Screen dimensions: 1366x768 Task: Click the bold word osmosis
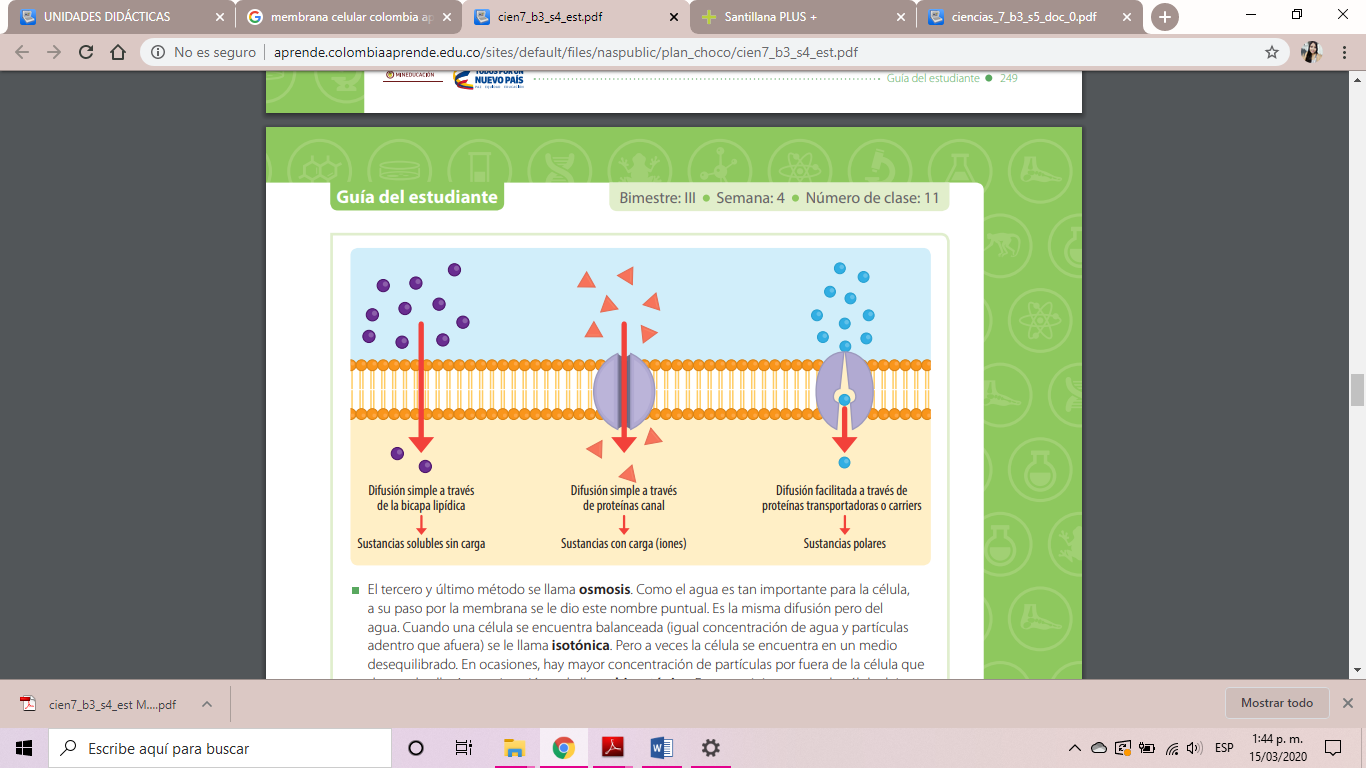point(604,589)
